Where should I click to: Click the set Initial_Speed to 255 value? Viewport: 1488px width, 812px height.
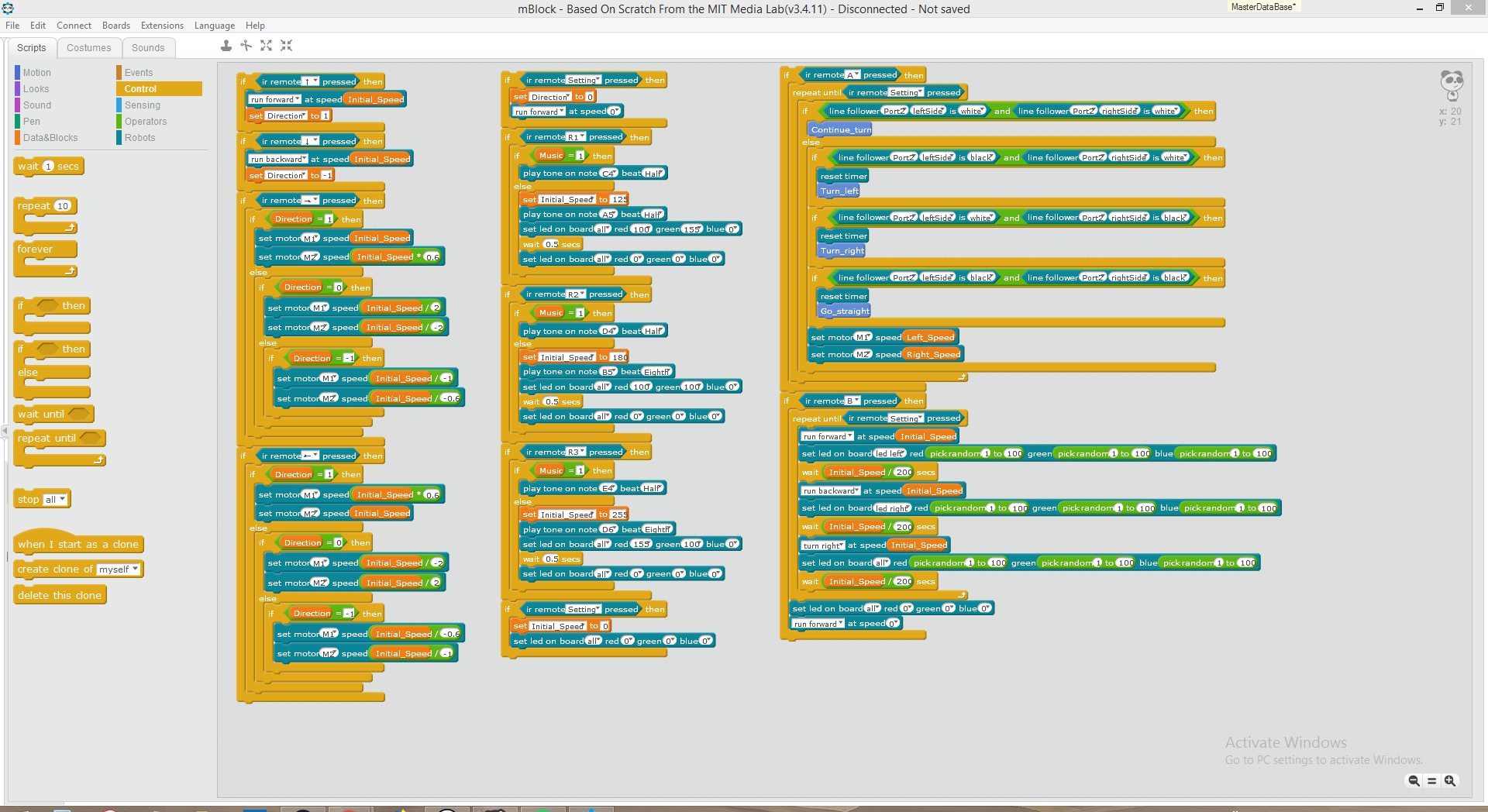tap(619, 514)
